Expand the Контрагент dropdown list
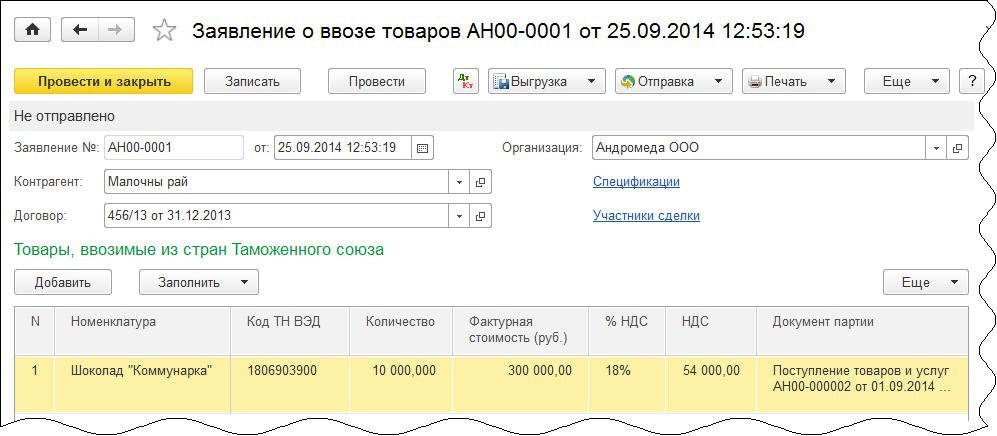This screenshot has height=436, width=997. 459,183
